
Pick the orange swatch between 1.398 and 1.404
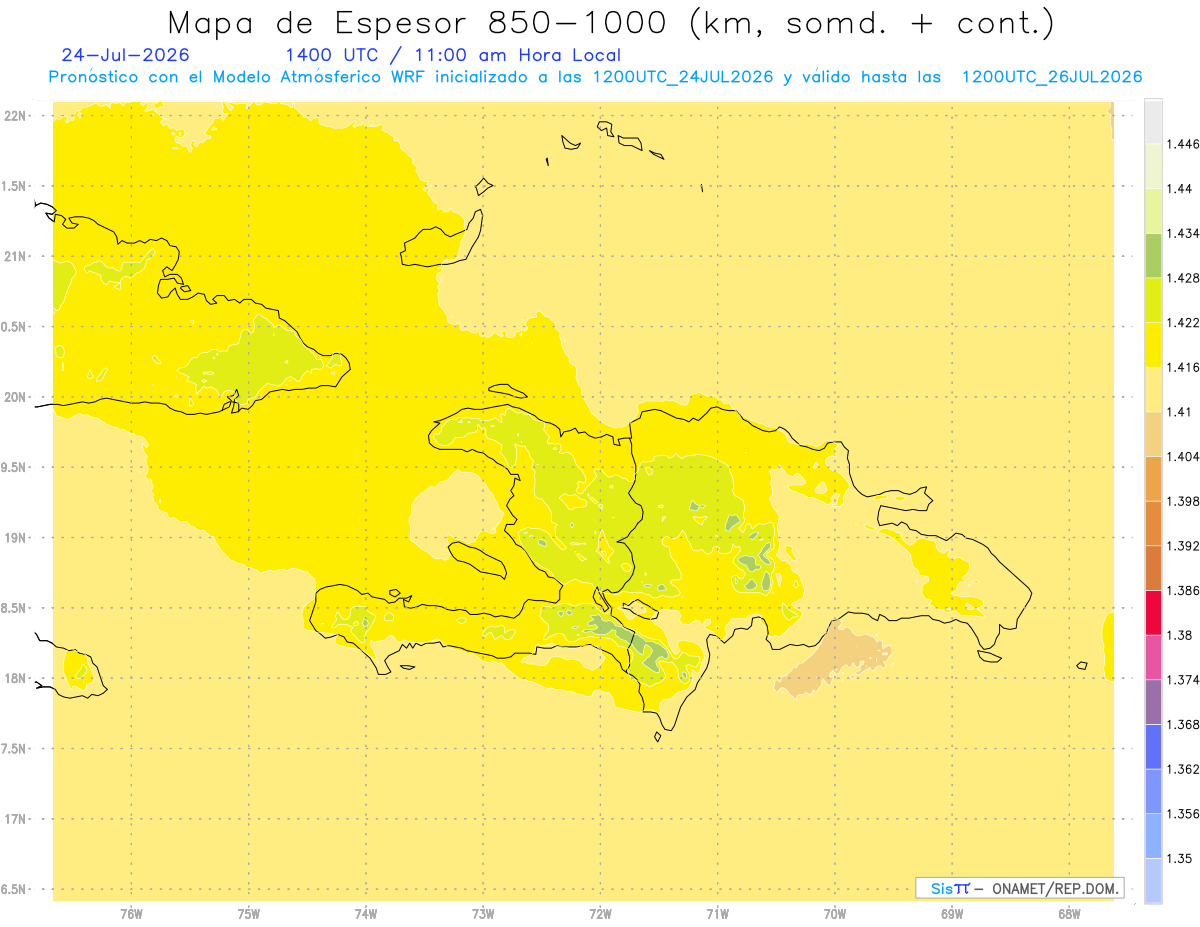1153,478
